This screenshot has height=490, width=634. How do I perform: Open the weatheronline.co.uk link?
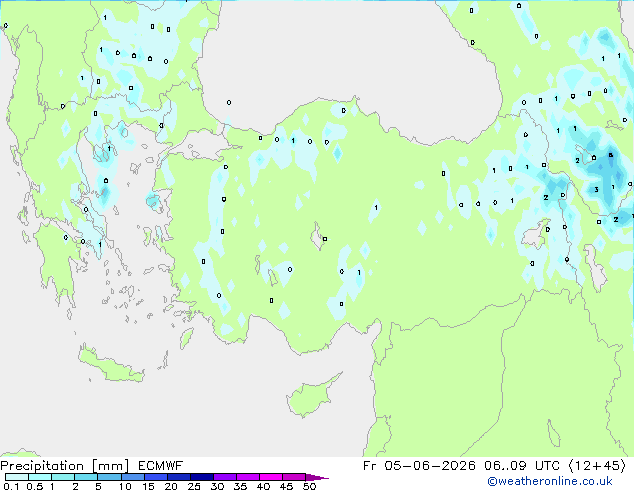549,481
